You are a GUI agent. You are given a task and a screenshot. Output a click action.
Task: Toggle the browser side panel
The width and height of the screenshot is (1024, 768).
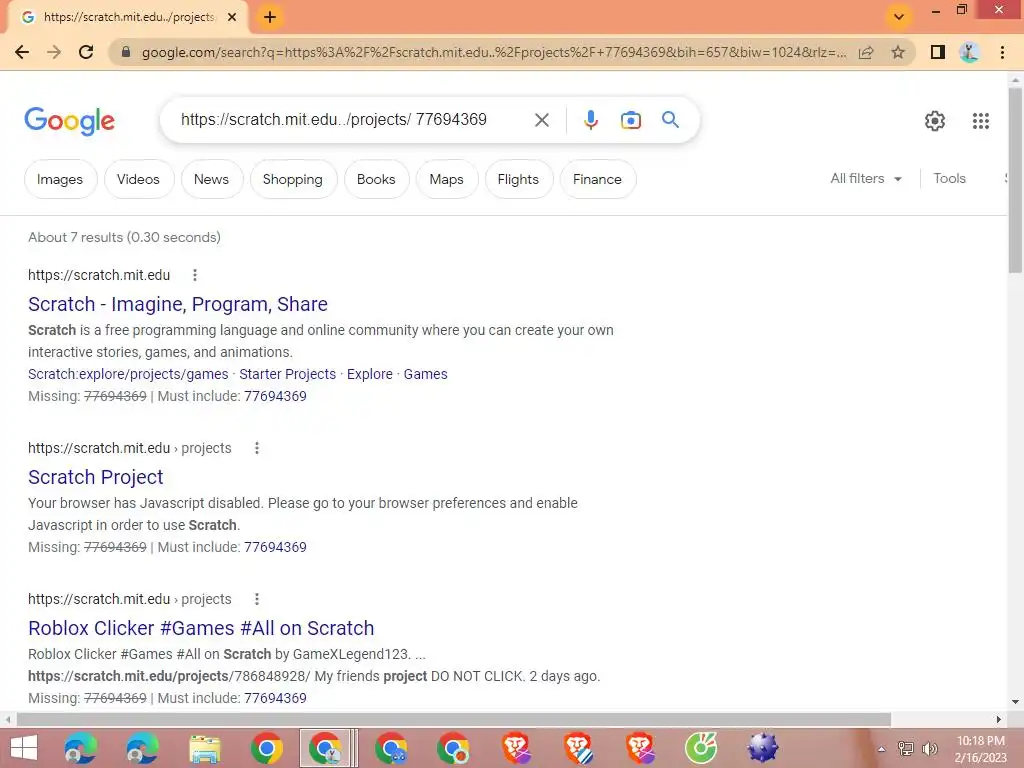pyautogui.click(x=938, y=52)
